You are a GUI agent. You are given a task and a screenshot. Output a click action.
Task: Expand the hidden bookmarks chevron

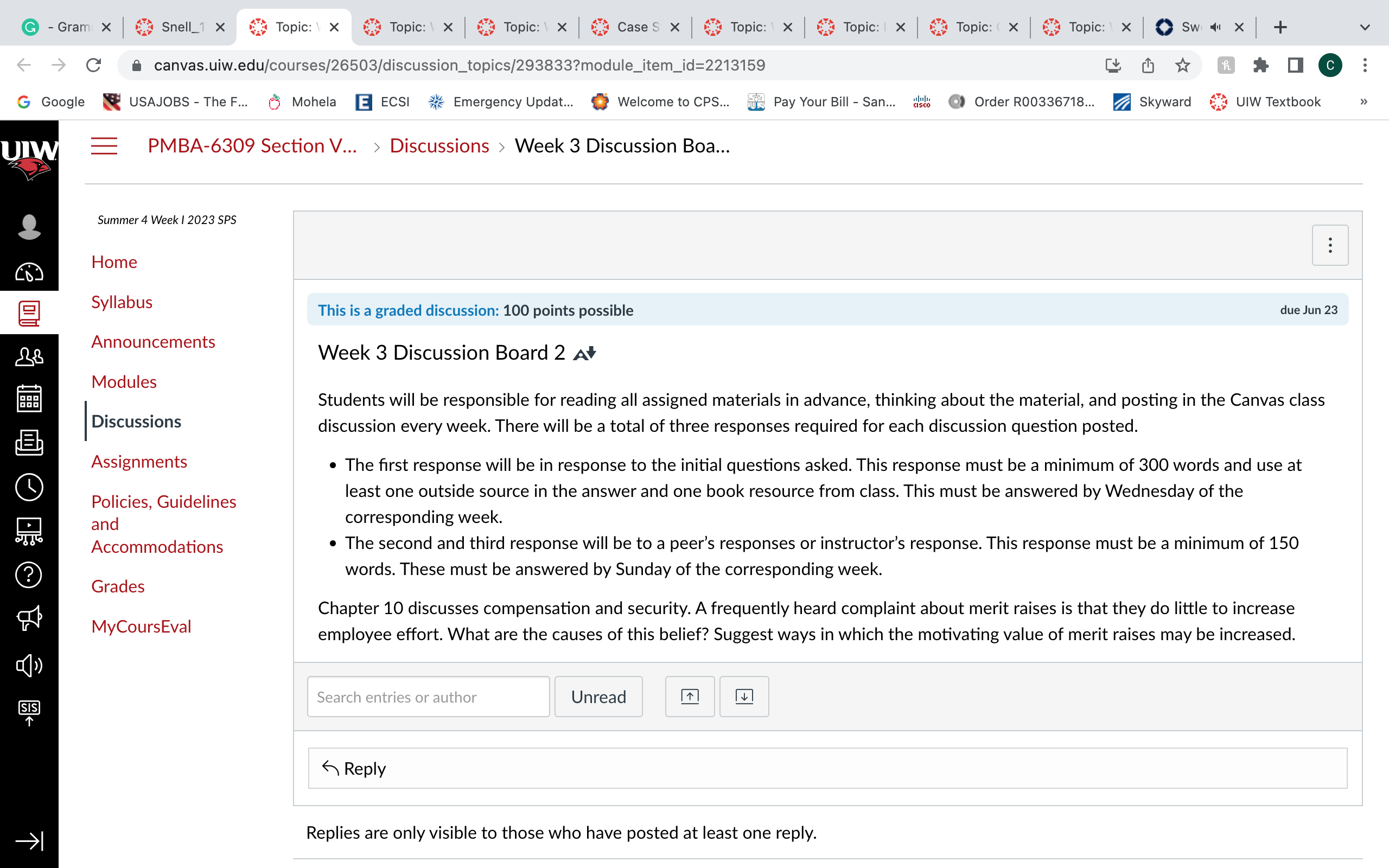coord(1363,101)
